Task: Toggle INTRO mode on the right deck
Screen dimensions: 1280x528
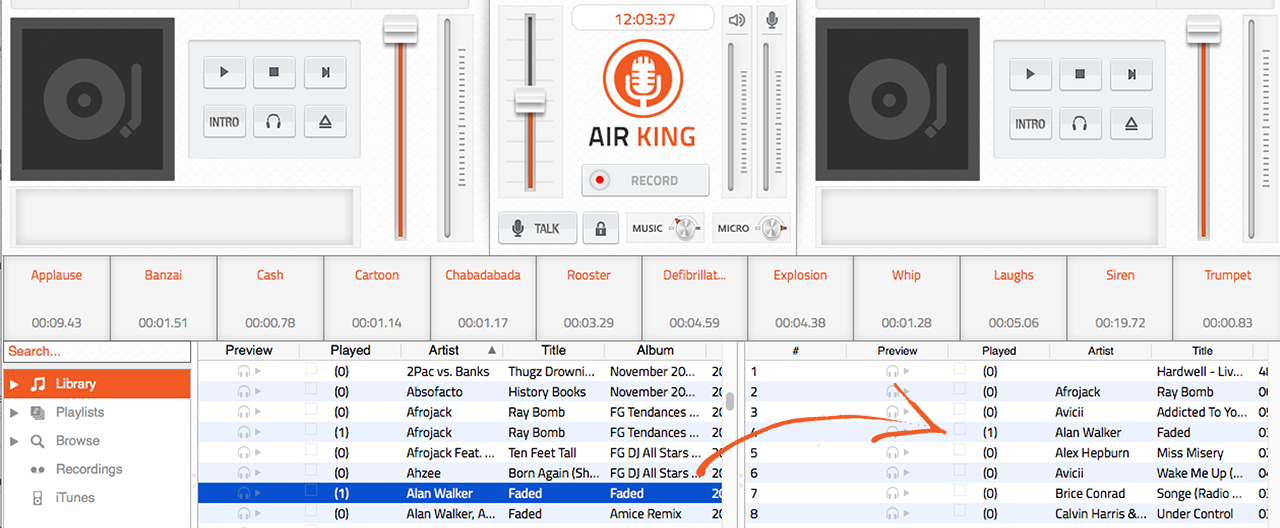Action: pyautogui.click(x=1030, y=123)
